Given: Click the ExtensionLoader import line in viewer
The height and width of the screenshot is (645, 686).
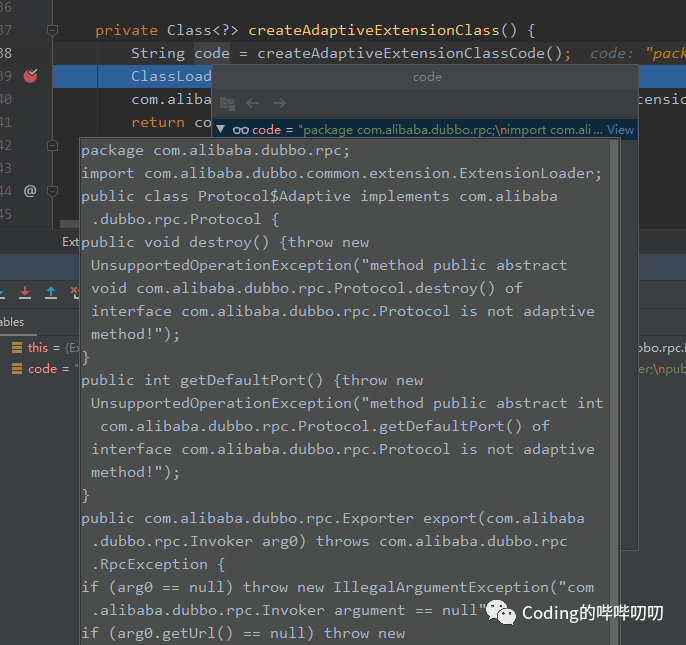Looking at the screenshot, I should [342, 173].
